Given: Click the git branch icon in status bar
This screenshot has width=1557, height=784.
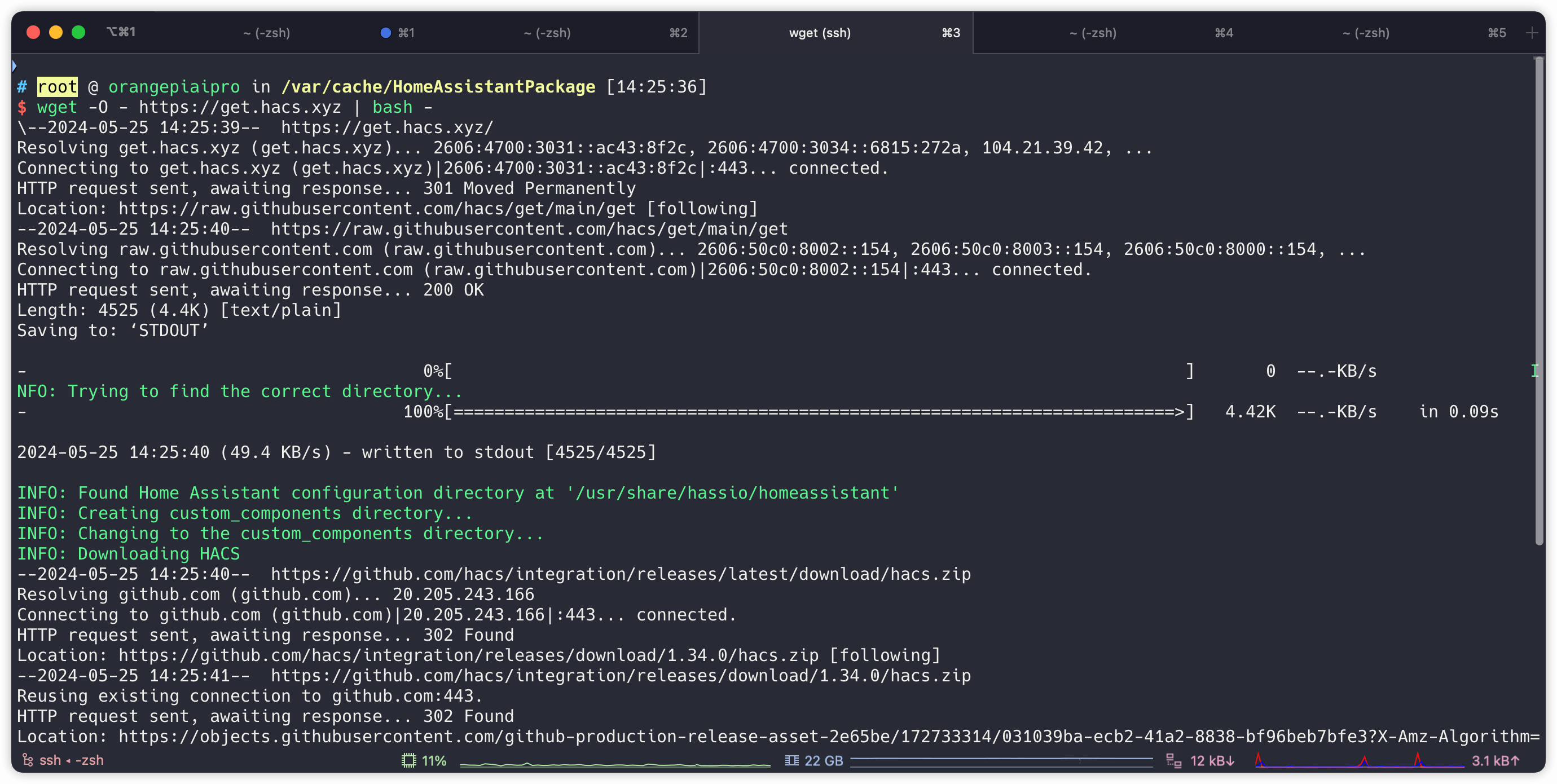Looking at the screenshot, I should point(27,760).
